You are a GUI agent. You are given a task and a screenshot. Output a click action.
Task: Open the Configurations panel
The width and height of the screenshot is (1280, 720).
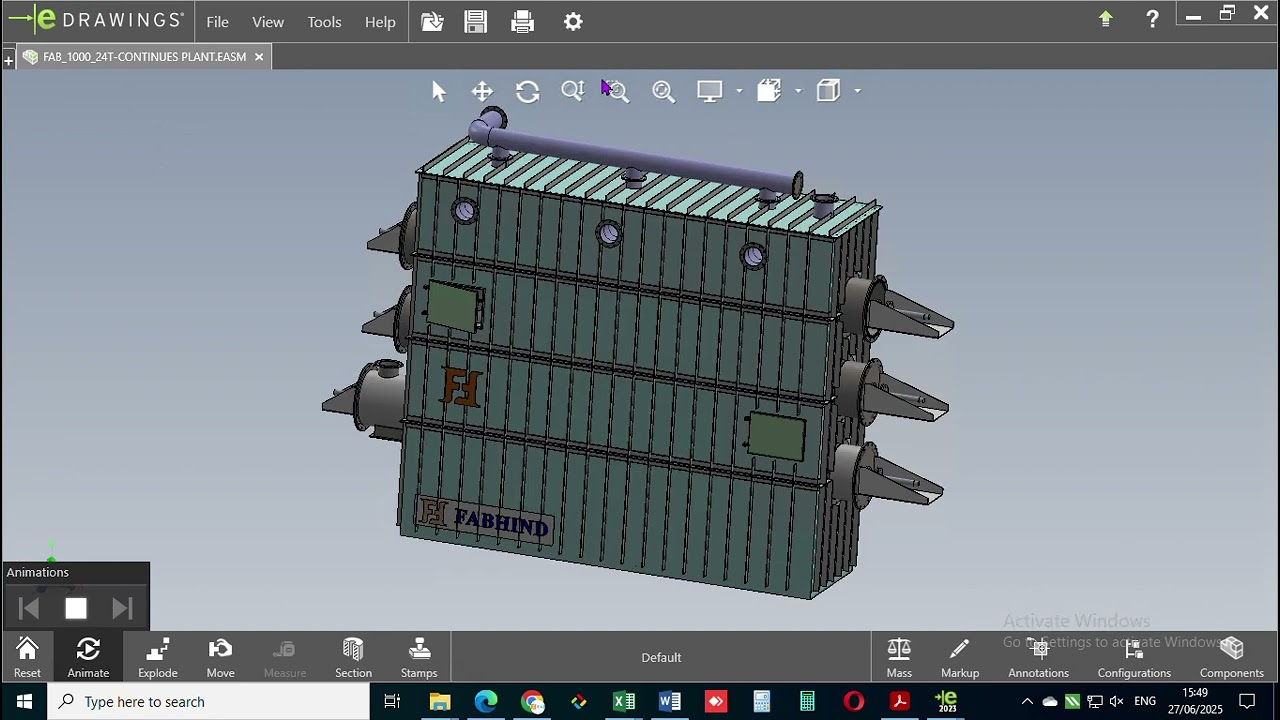point(1134,657)
